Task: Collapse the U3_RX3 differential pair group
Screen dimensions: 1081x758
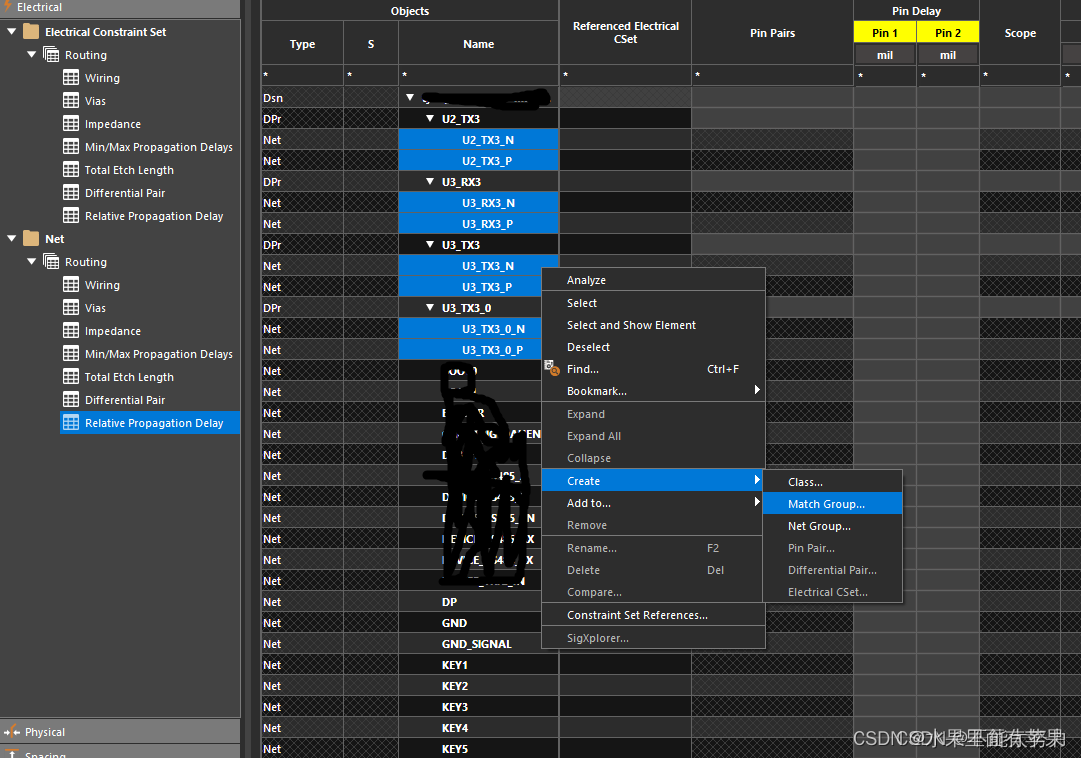Action: (x=430, y=182)
